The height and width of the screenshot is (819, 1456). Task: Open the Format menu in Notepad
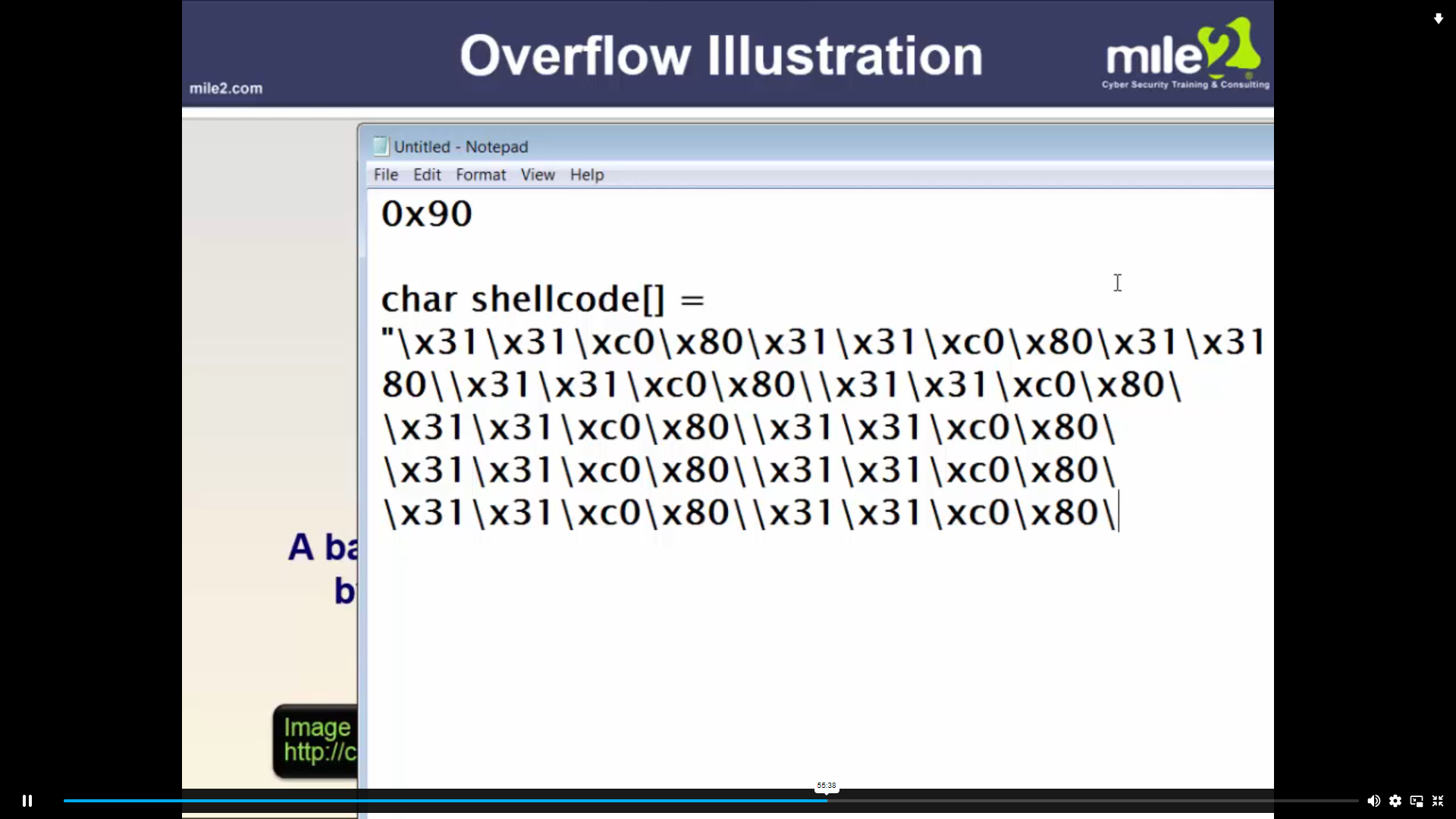pyautogui.click(x=481, y=174)
